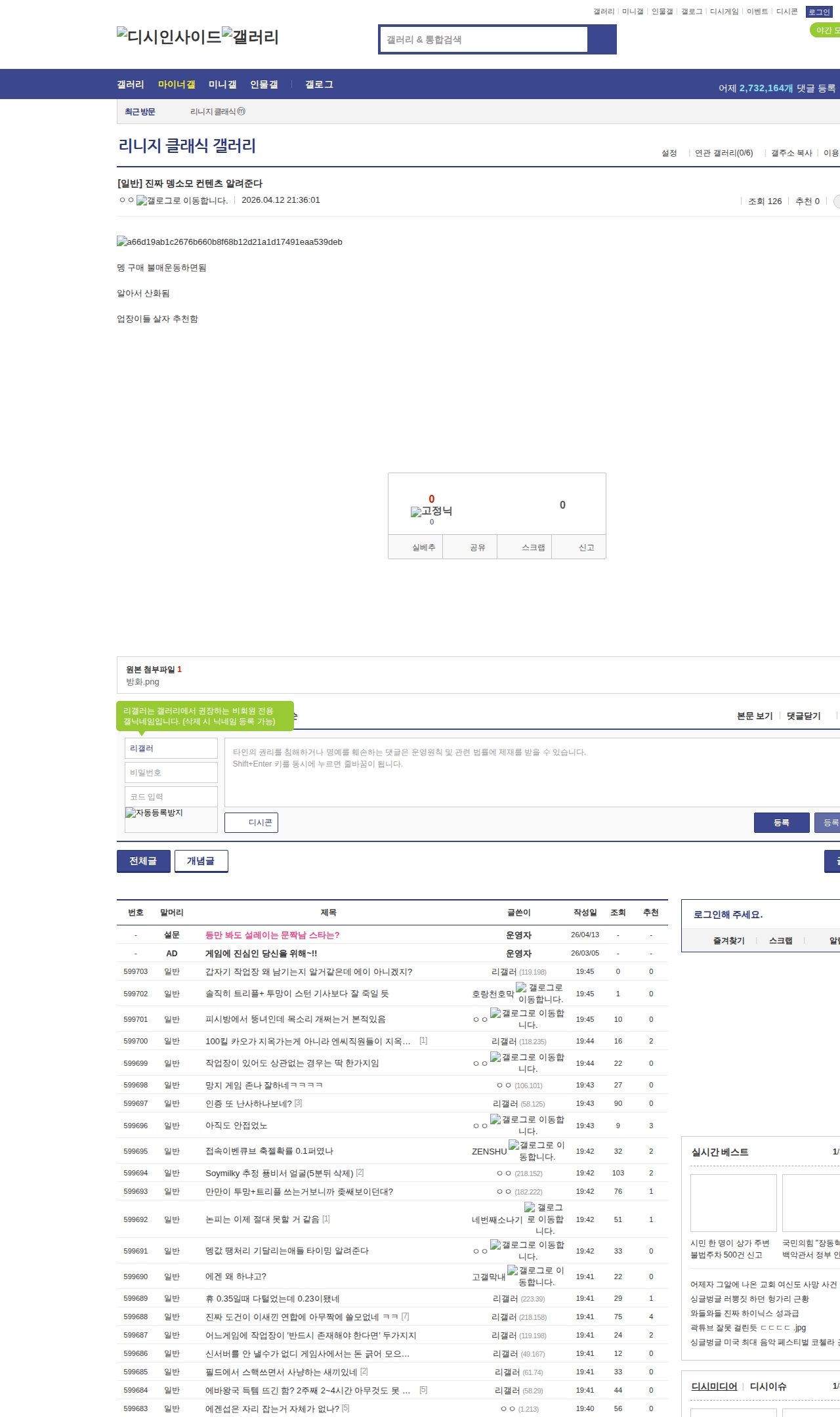Open 갤로그 icon on the 아직도 안접었노 row
Image resolution: width=840 pixels, height=1417 pixels.
528,1125
